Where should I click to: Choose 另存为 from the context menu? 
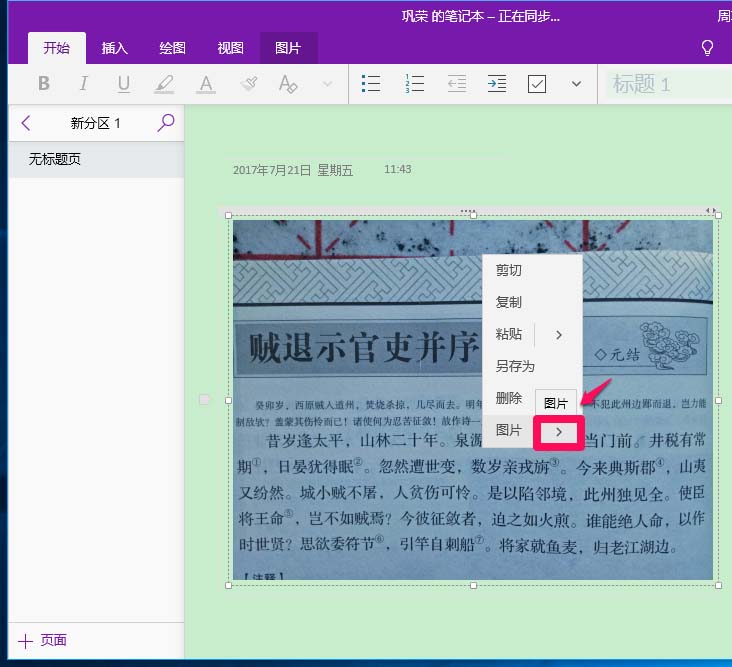tap(515, 366)
